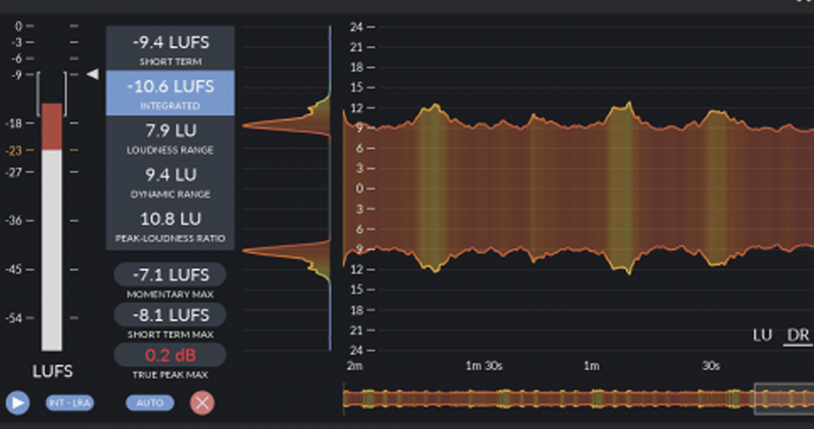Click the LUFS scale label under meter
The height and width of the screenshot is (429, 814).
point(50,372)
